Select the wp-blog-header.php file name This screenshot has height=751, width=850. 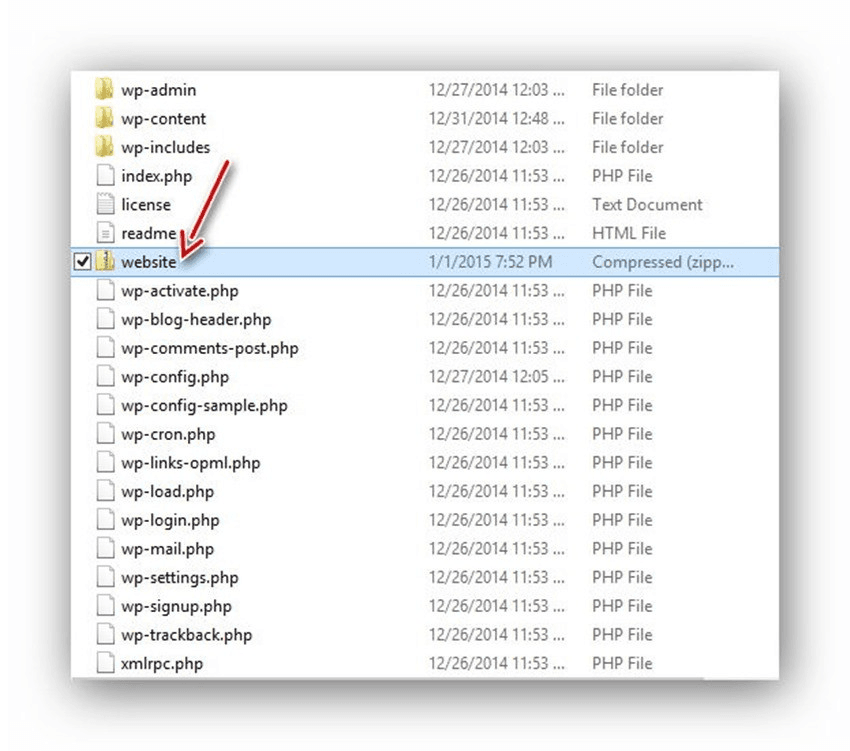pos(196,320)
